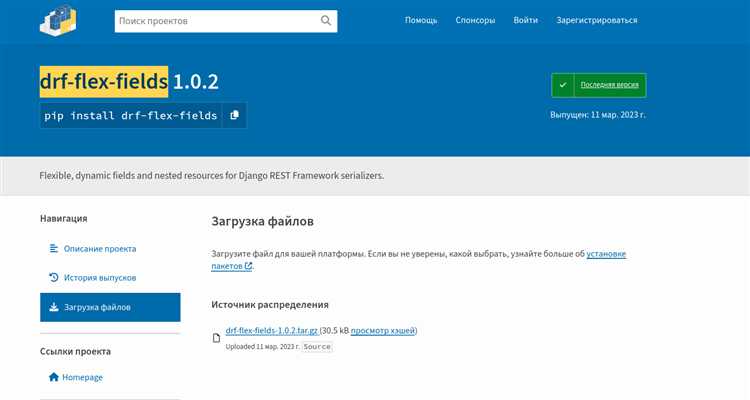Click the Ссылки проекта heading
The width and height of the screenshot is (750, 400).
(75, 351)
